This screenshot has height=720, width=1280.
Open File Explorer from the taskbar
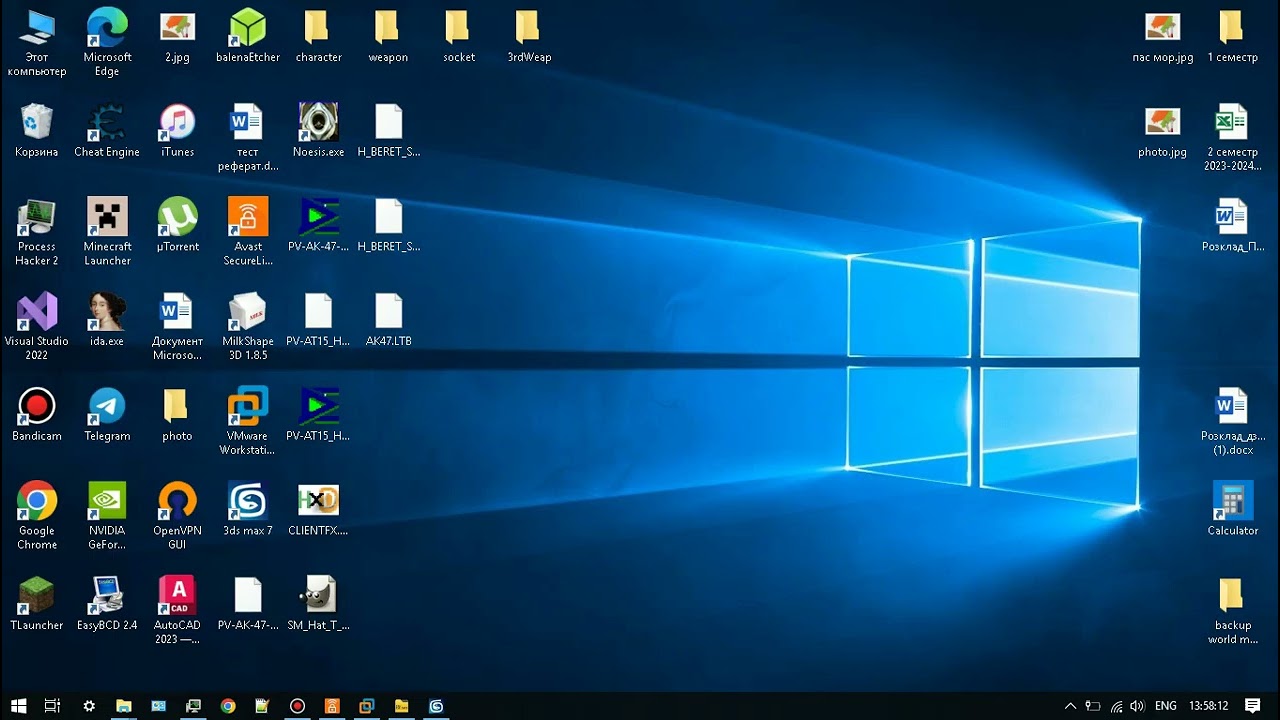pos(124,706)
